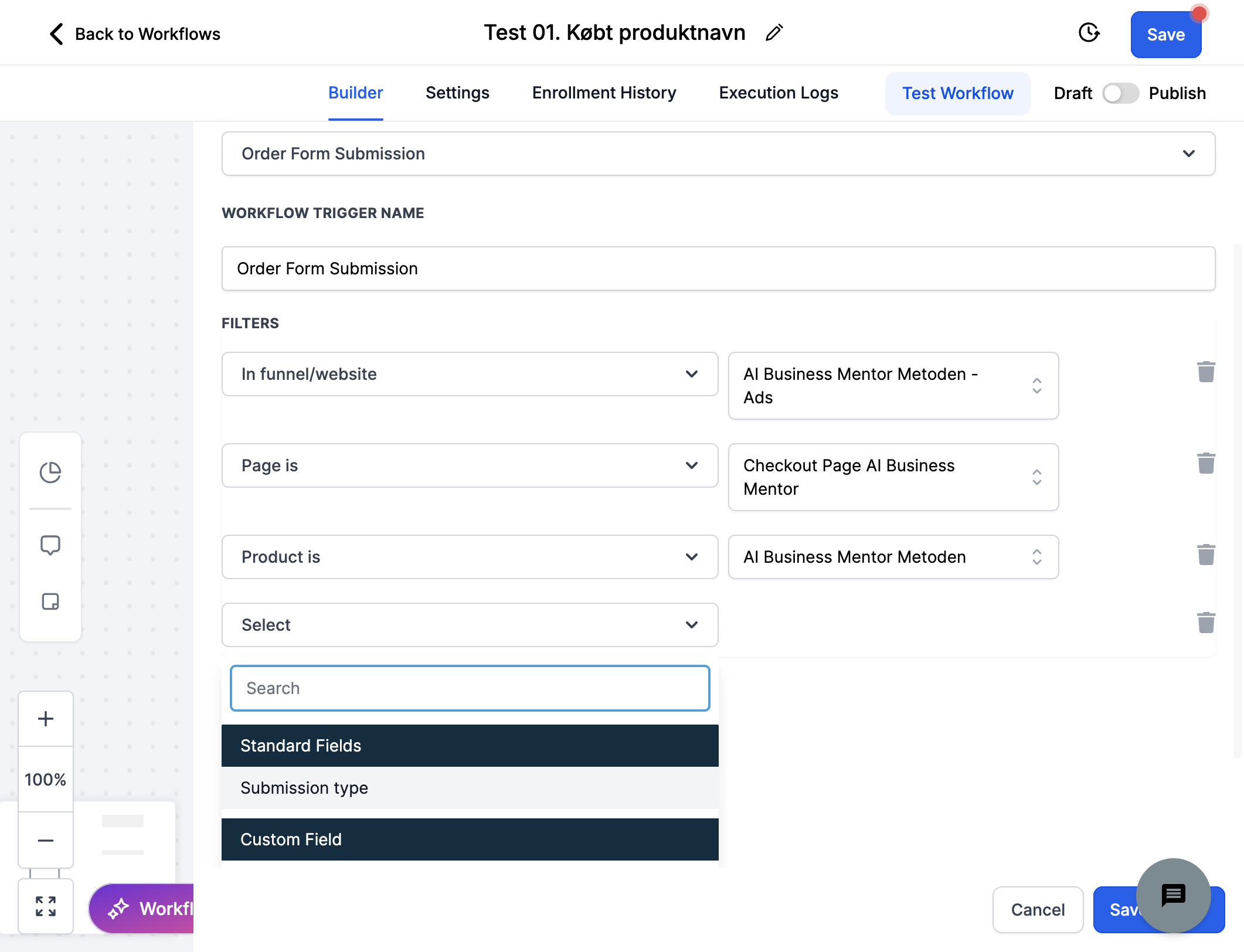Screen dimensions: 1244x952
Task: Click the Workflow AI purple button
Action: coord(142,908)
